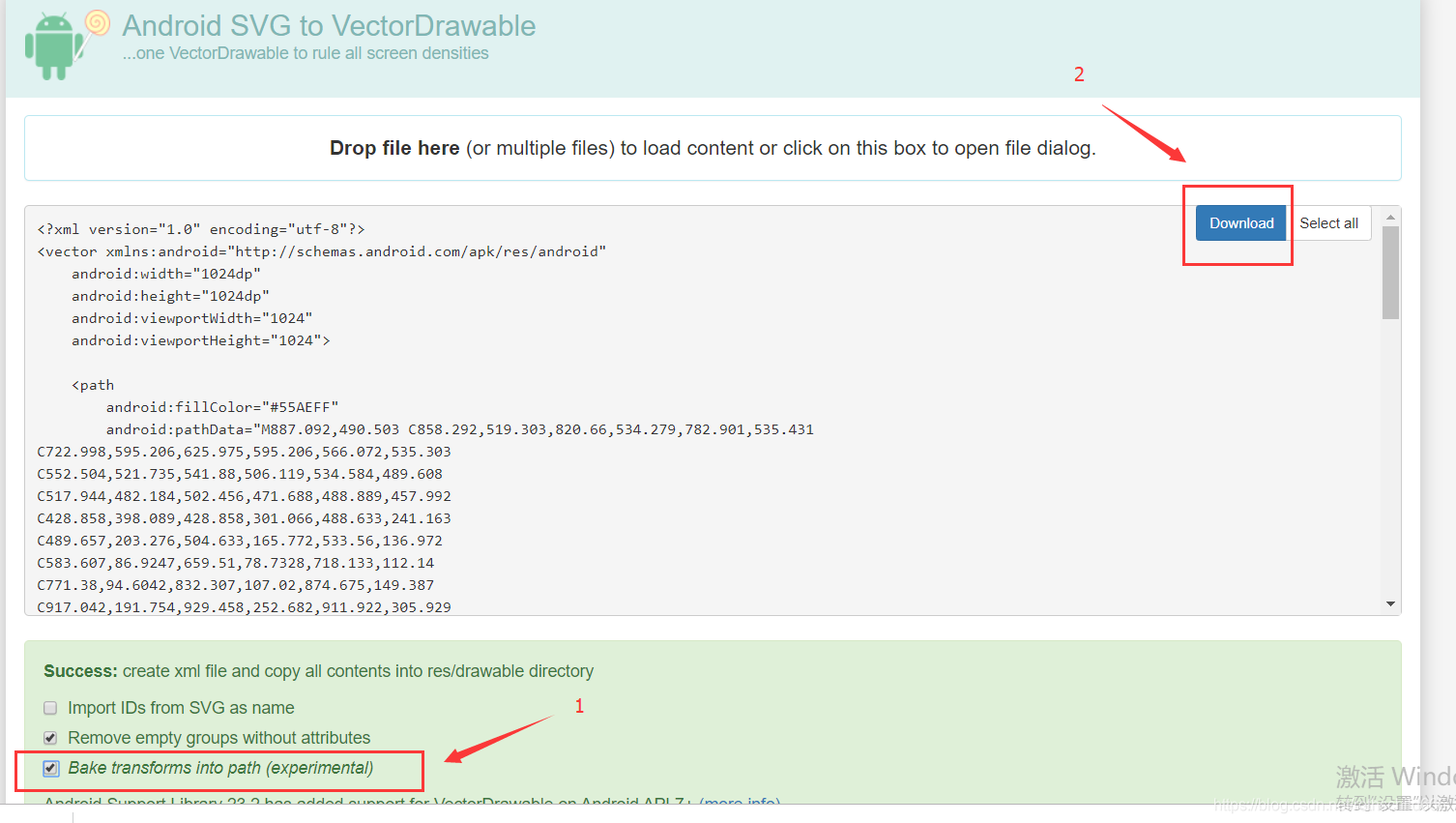This screenshot has height=823, width=1456.
Task: Click the android:viewportHeight="1024" line
Action: [200, 340]
